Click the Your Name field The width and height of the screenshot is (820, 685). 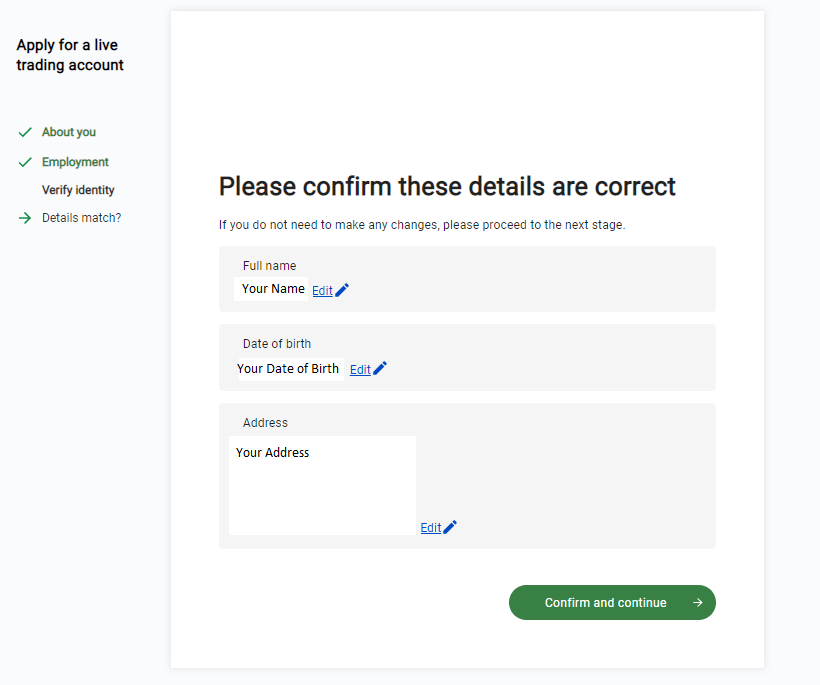[272, 289]
